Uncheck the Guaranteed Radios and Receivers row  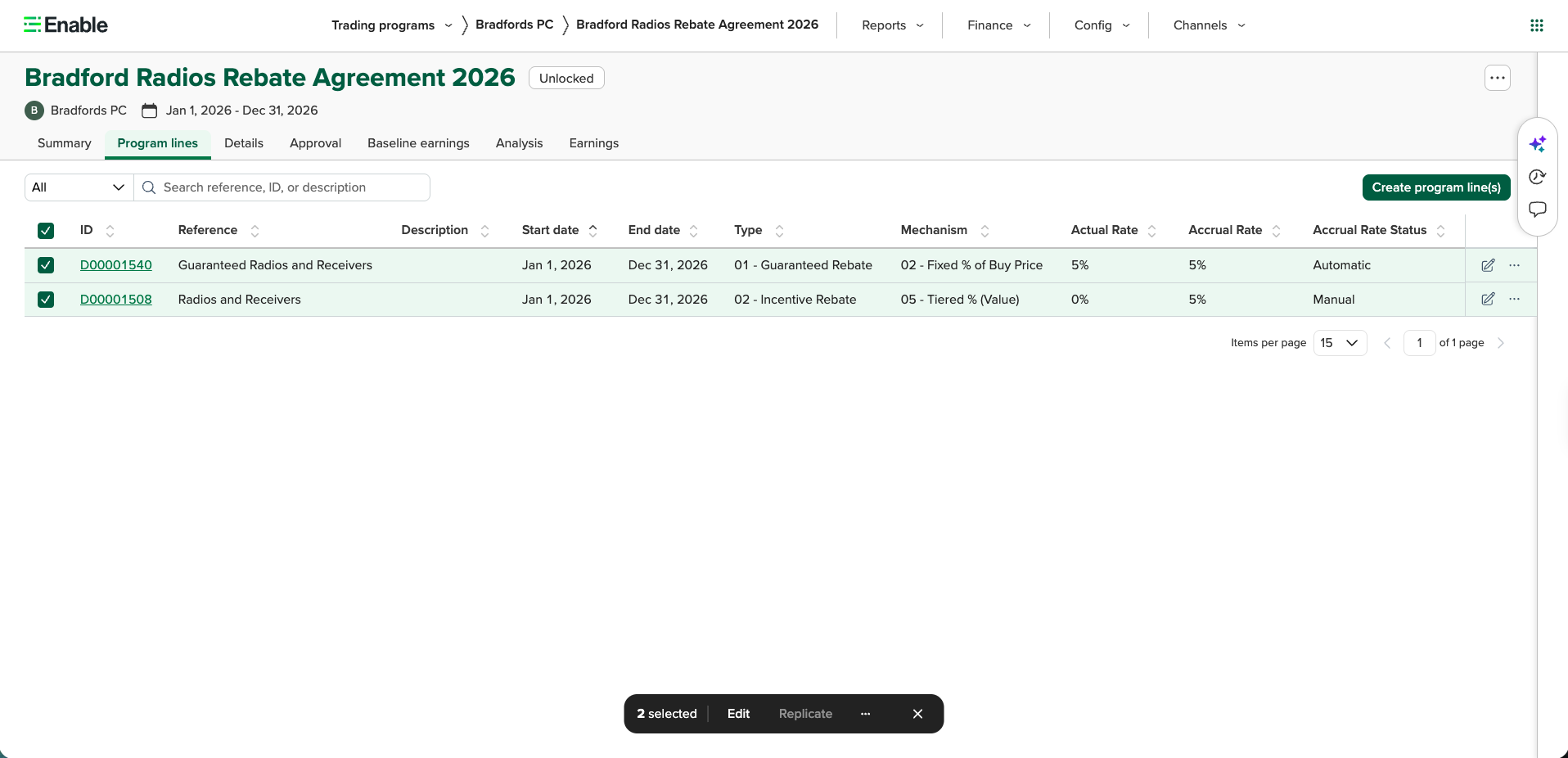[x=46, y=265]
